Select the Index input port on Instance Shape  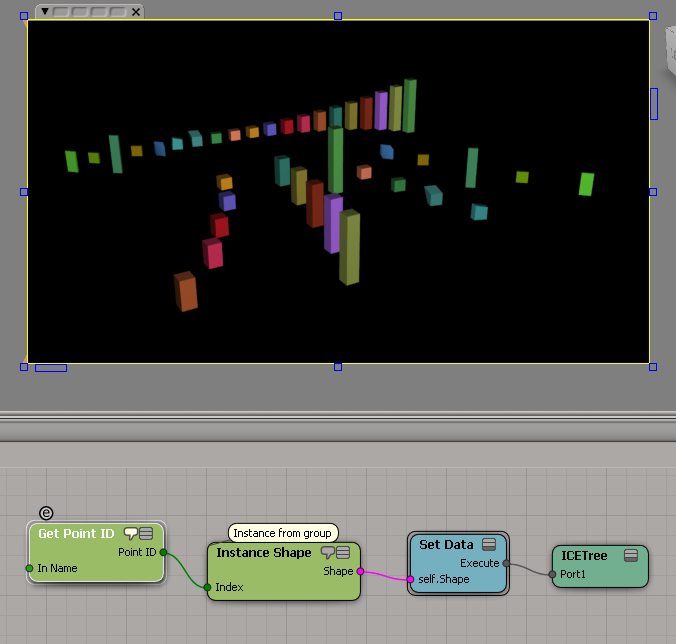[208, 587]
